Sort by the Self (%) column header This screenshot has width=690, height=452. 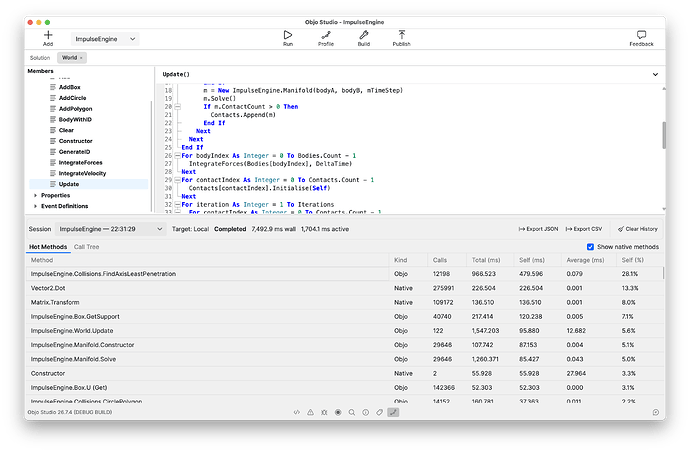coord(639,260)
